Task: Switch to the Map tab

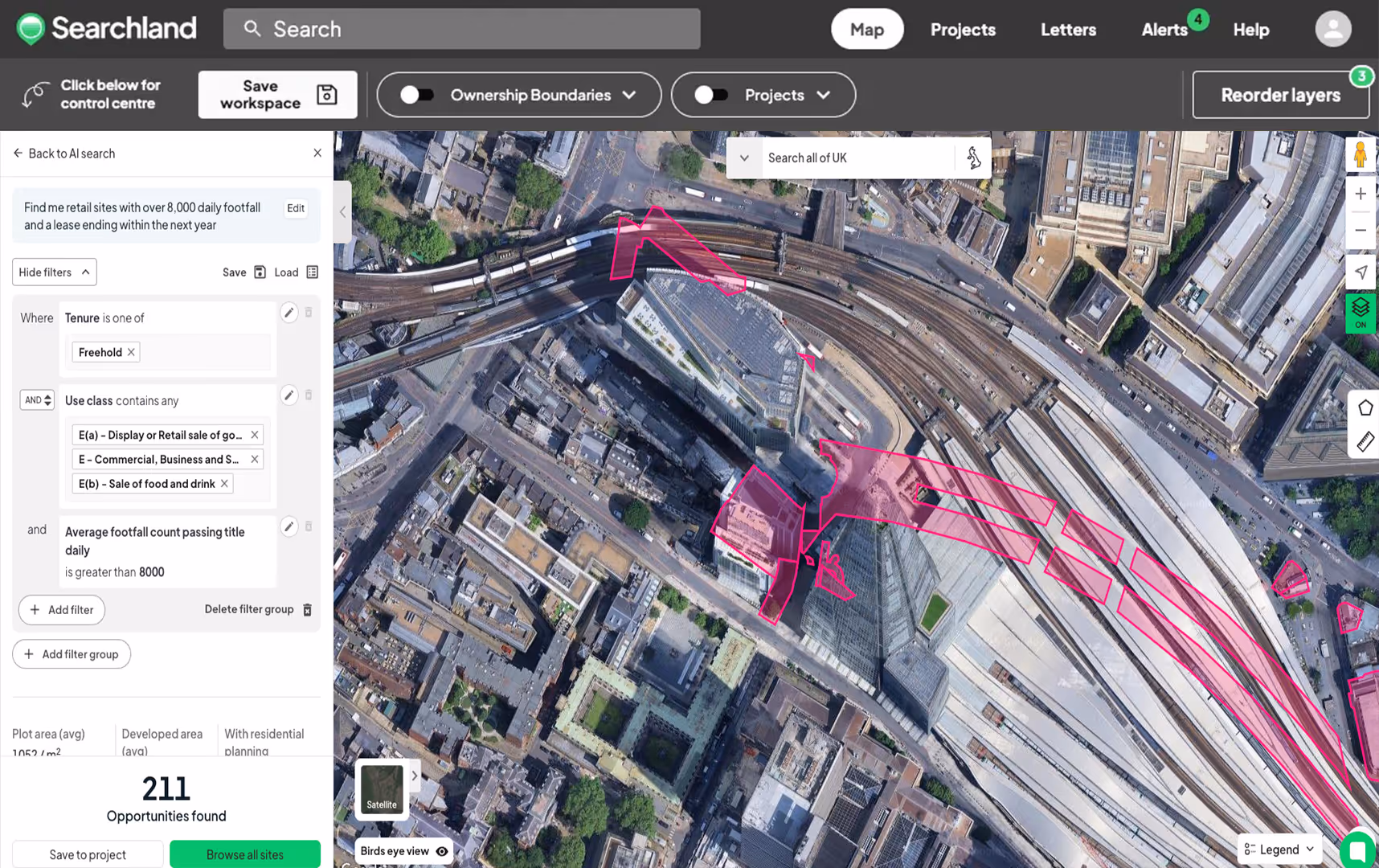Action: click(x=867, y=28)
